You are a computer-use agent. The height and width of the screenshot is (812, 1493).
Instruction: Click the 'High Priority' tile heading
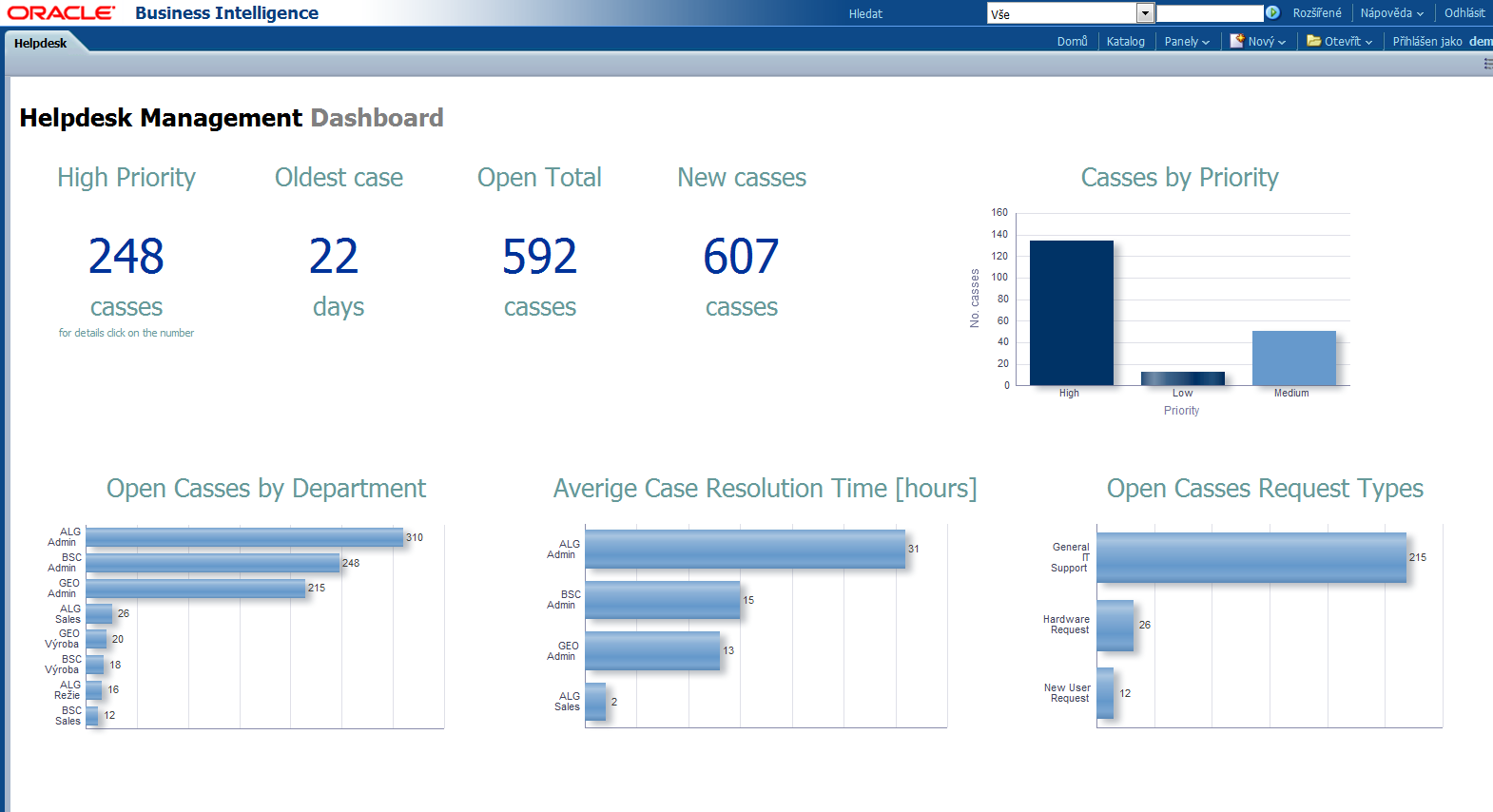[126, 178]
